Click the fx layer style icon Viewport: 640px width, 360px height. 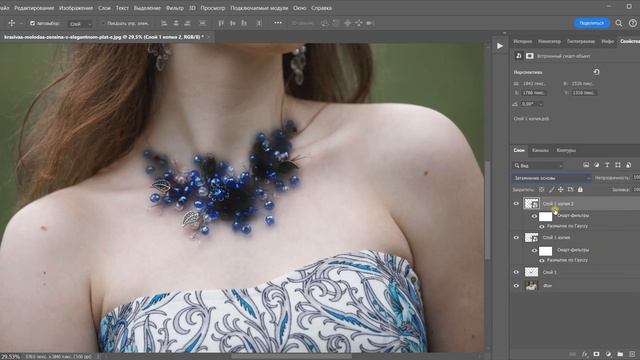584,354
